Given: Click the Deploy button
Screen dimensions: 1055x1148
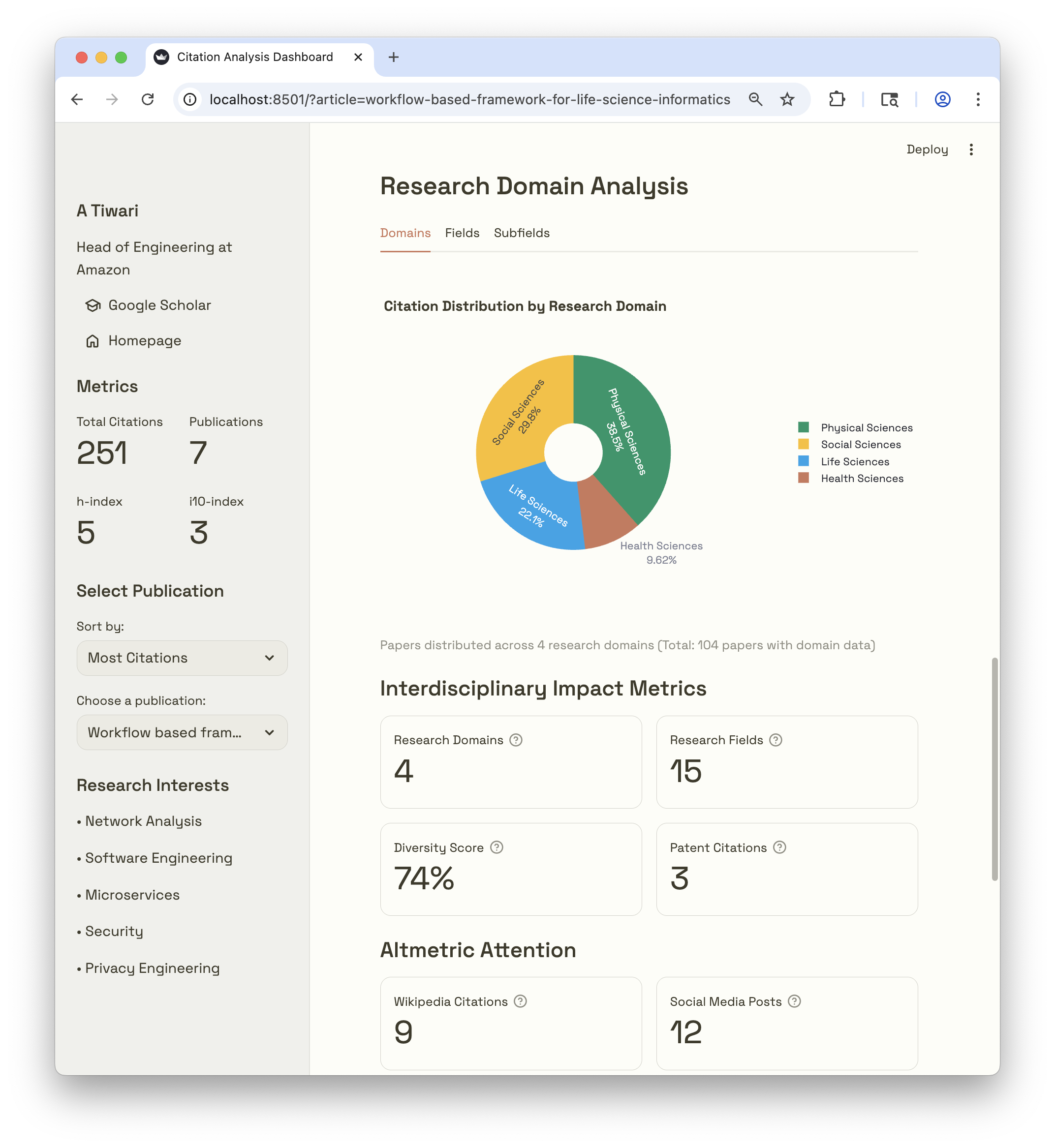Looking at the screenshot, I should pos(927,150).
